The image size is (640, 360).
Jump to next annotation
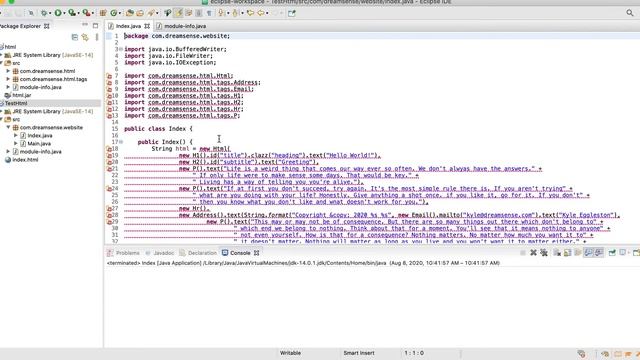point(221,13)
